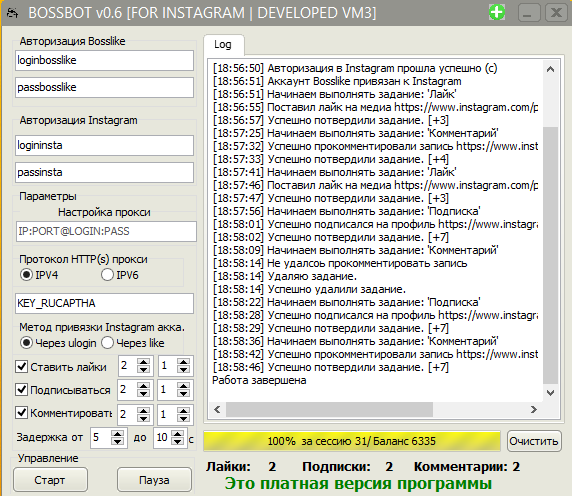The image size is (572, 496).
Task: Click the 'Подписки: 2' counter
Action: pos(348,466)
